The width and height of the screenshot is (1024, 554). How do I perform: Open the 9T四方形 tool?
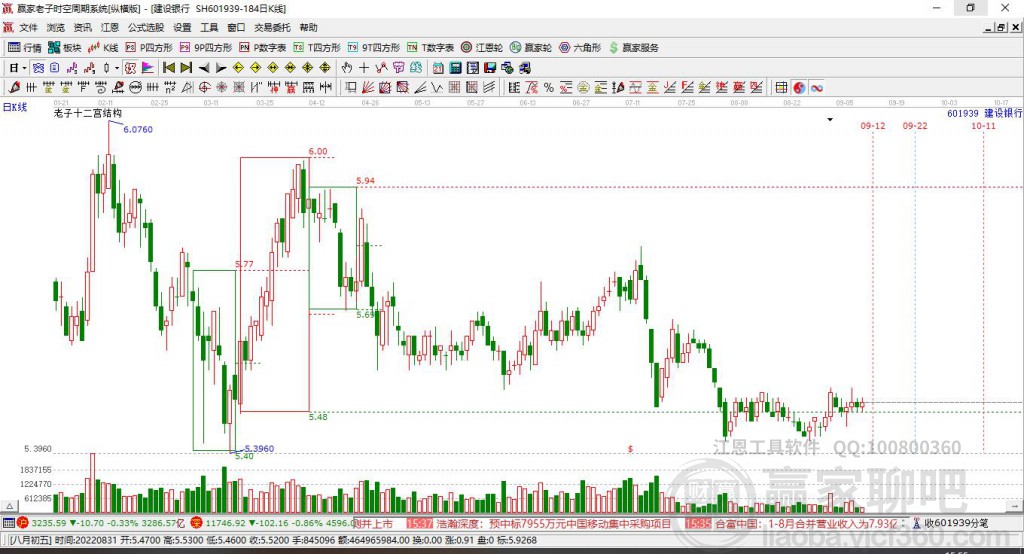click(374, 48)
